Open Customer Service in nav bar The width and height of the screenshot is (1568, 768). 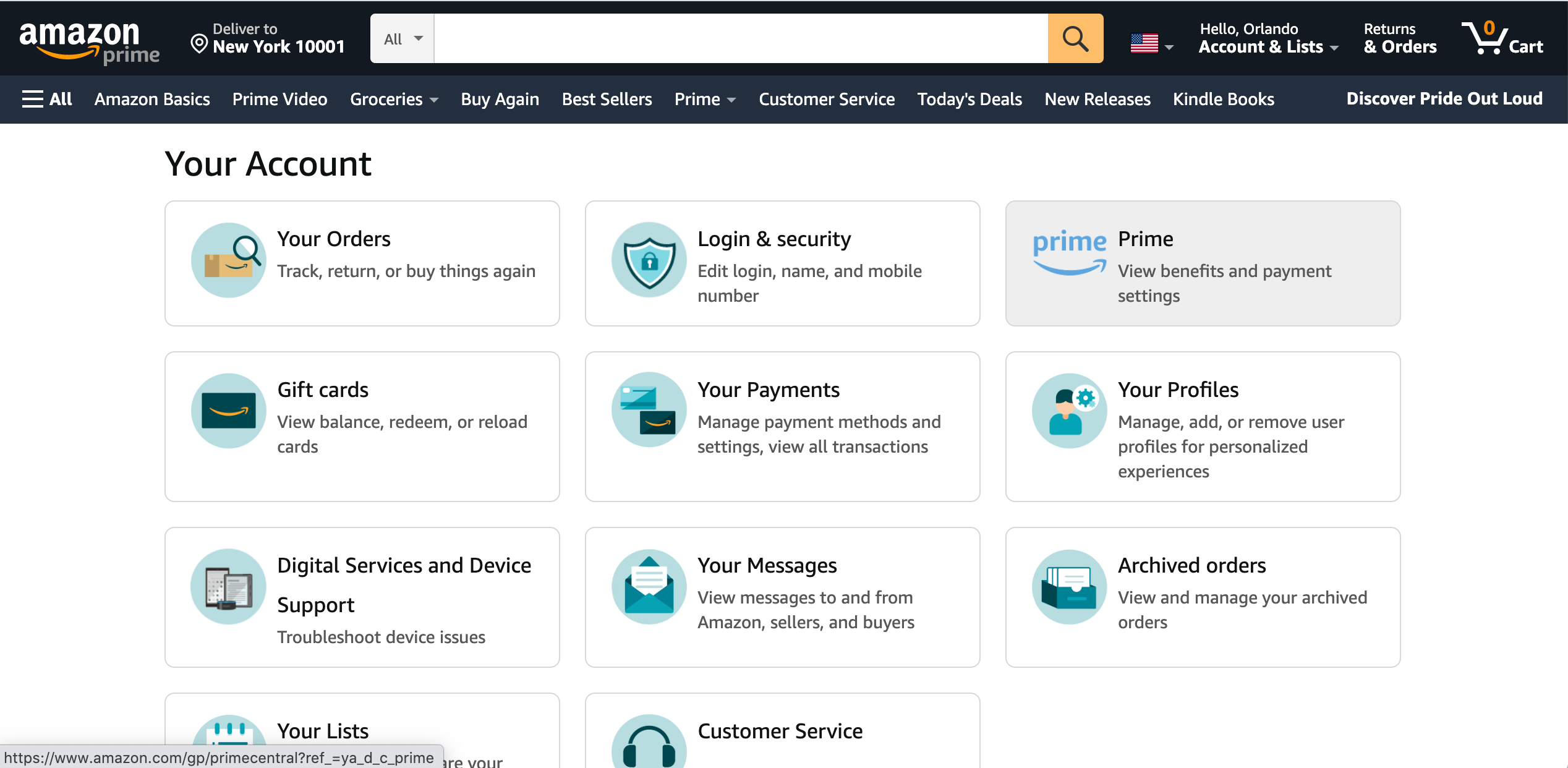point(827,99)
